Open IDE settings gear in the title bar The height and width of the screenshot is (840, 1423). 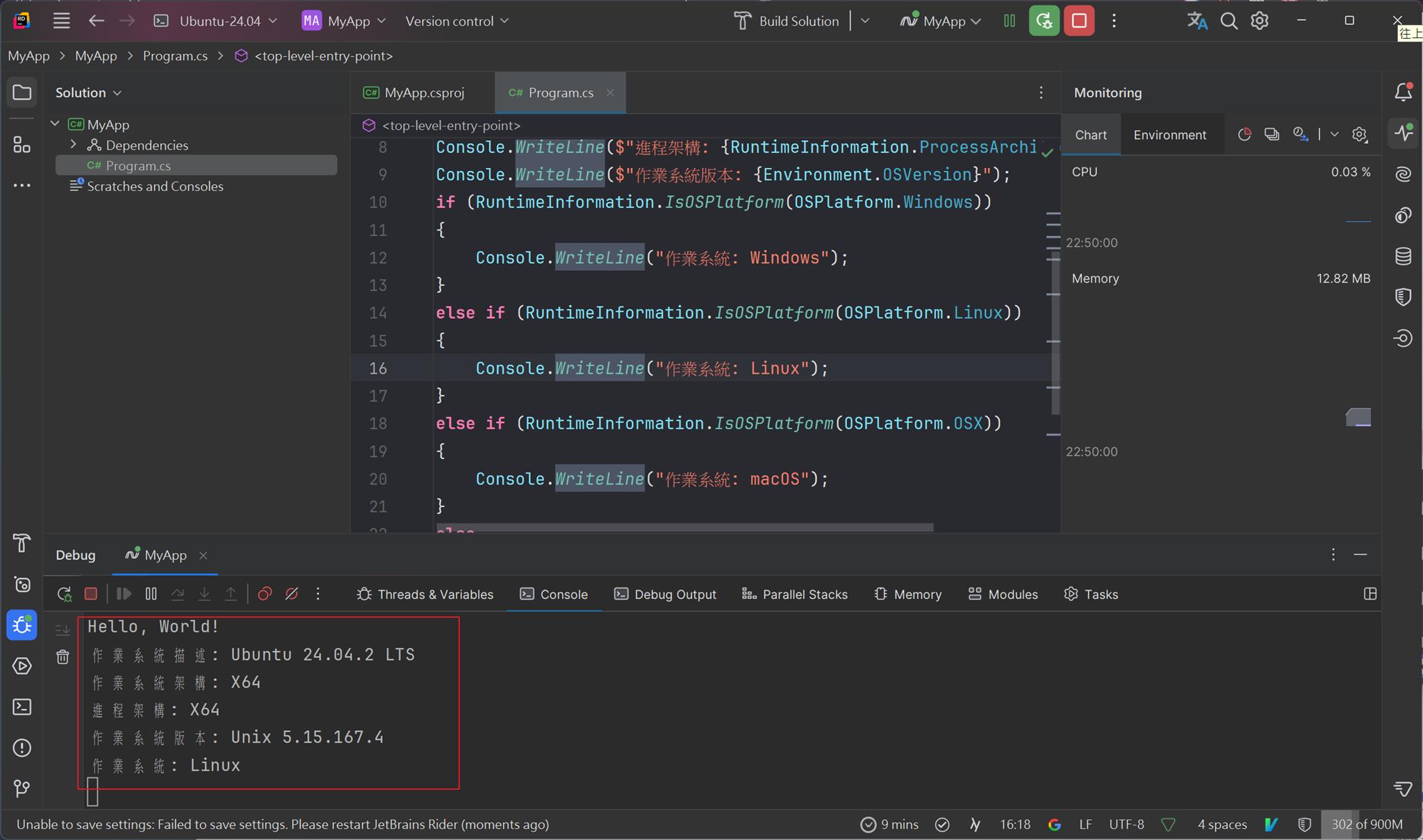click(1260, 21)
